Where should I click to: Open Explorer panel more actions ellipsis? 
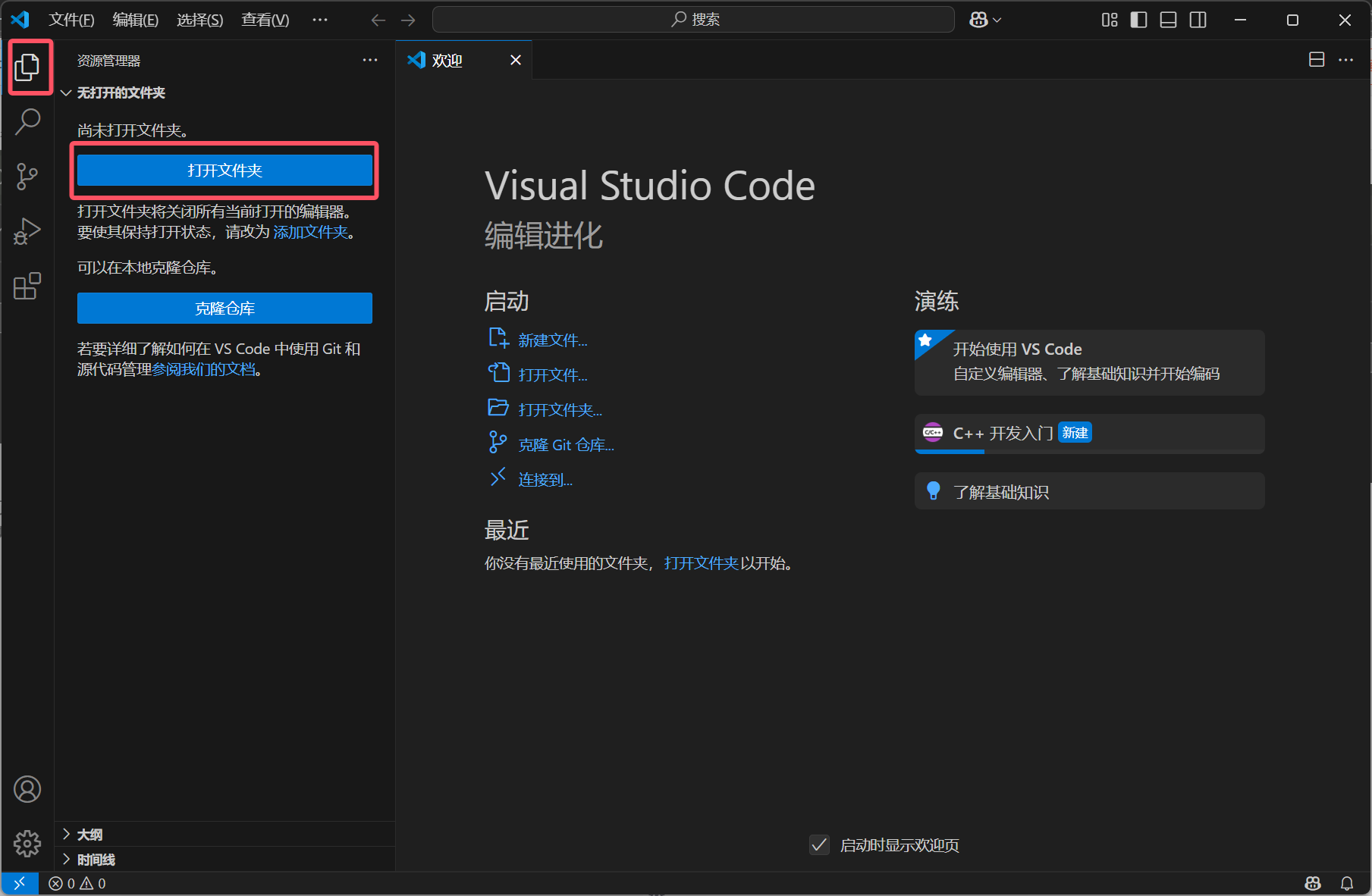click(x=370, y=60)
